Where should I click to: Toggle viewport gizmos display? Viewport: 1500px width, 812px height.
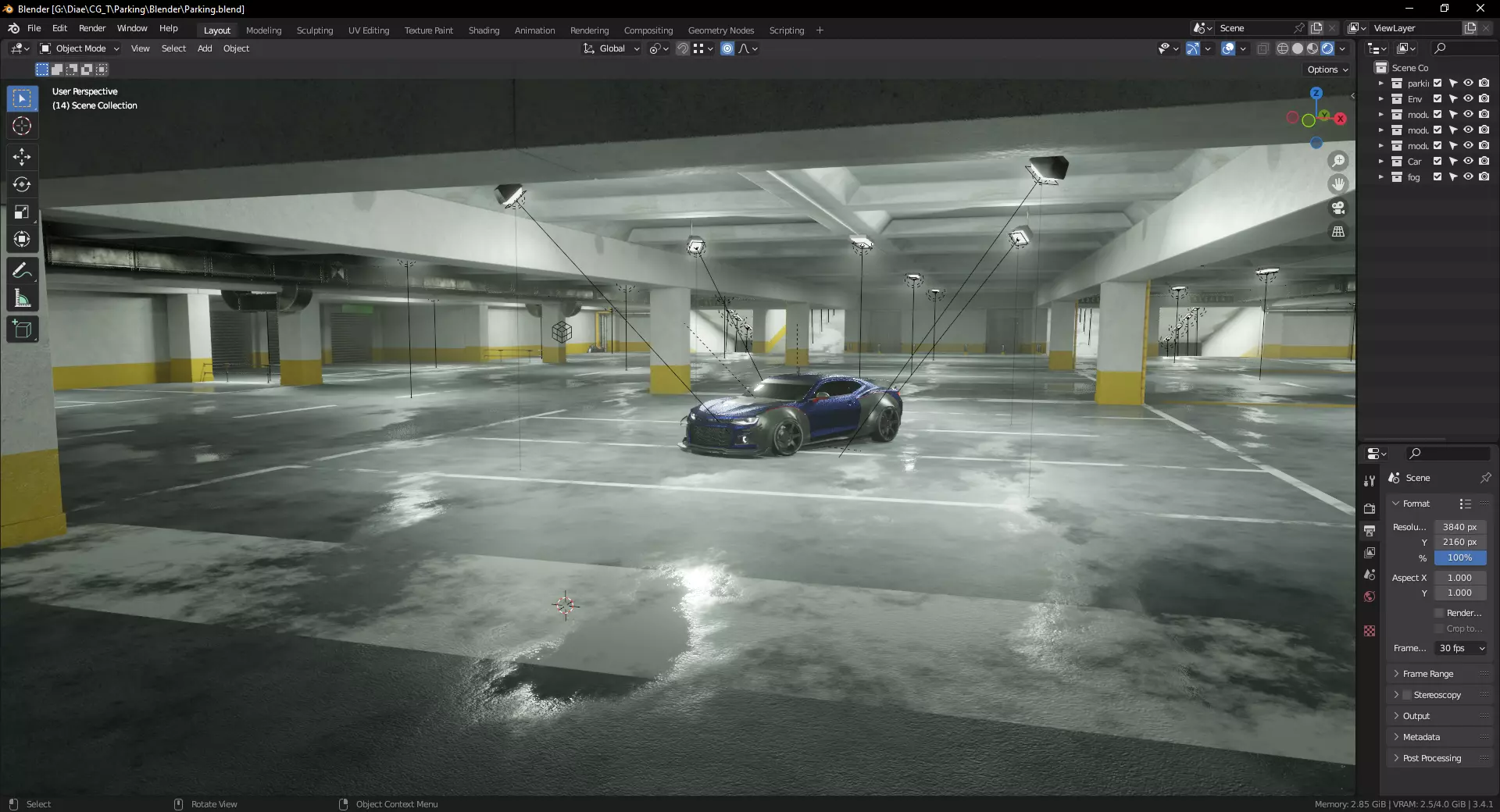pos(1193,48)
